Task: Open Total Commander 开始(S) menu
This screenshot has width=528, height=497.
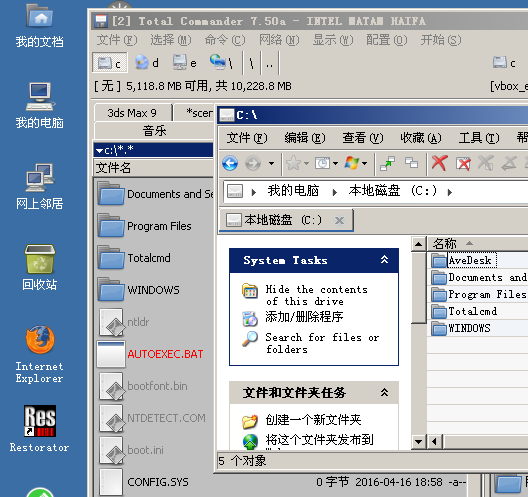Action: pos(440,40)
